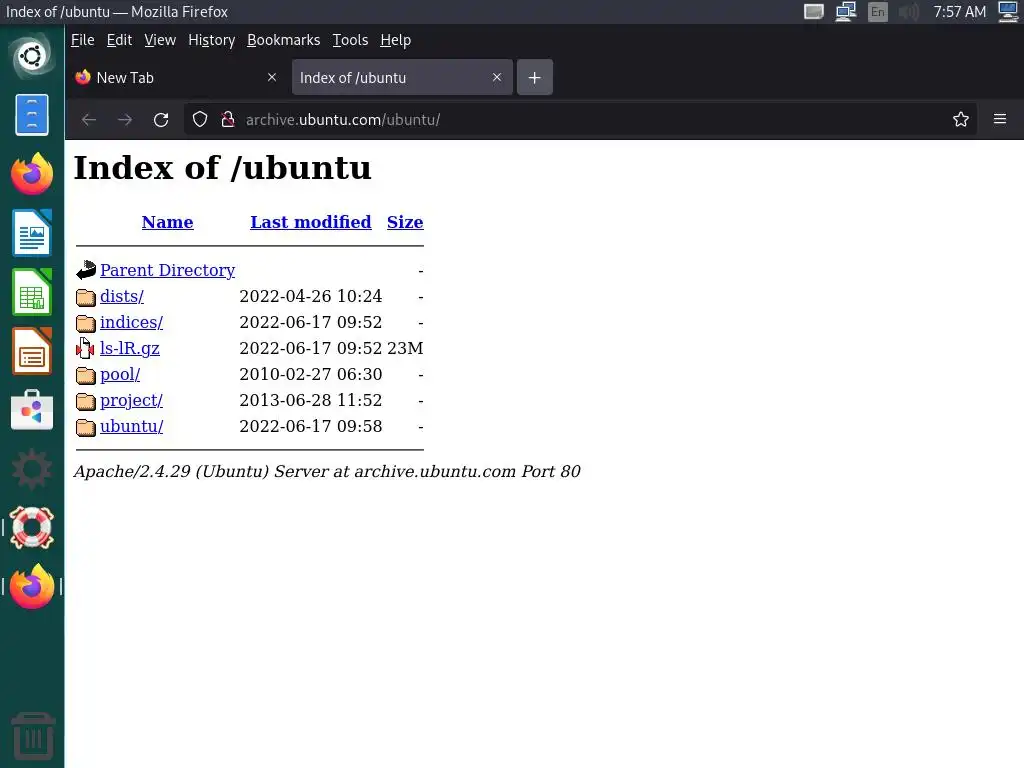Screen dimensions: 1024x768
Task: Open the Firefox hamburger application menu
Action: 1000,119
